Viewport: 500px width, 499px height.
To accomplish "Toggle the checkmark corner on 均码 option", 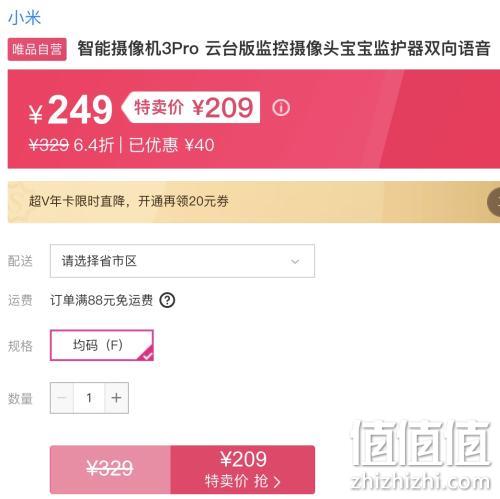I will coord(147,355).
